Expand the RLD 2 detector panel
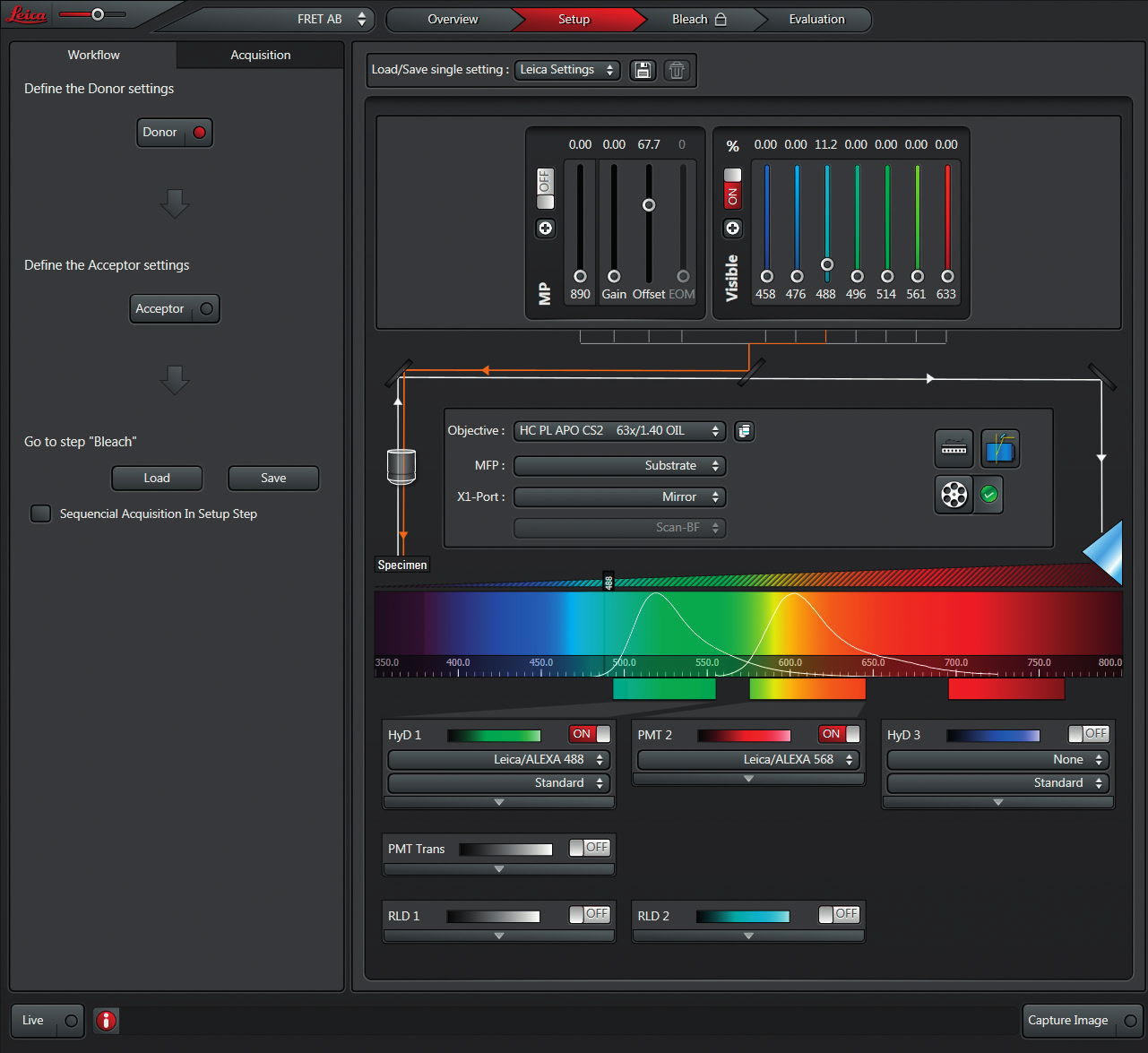 click(748, 936)
